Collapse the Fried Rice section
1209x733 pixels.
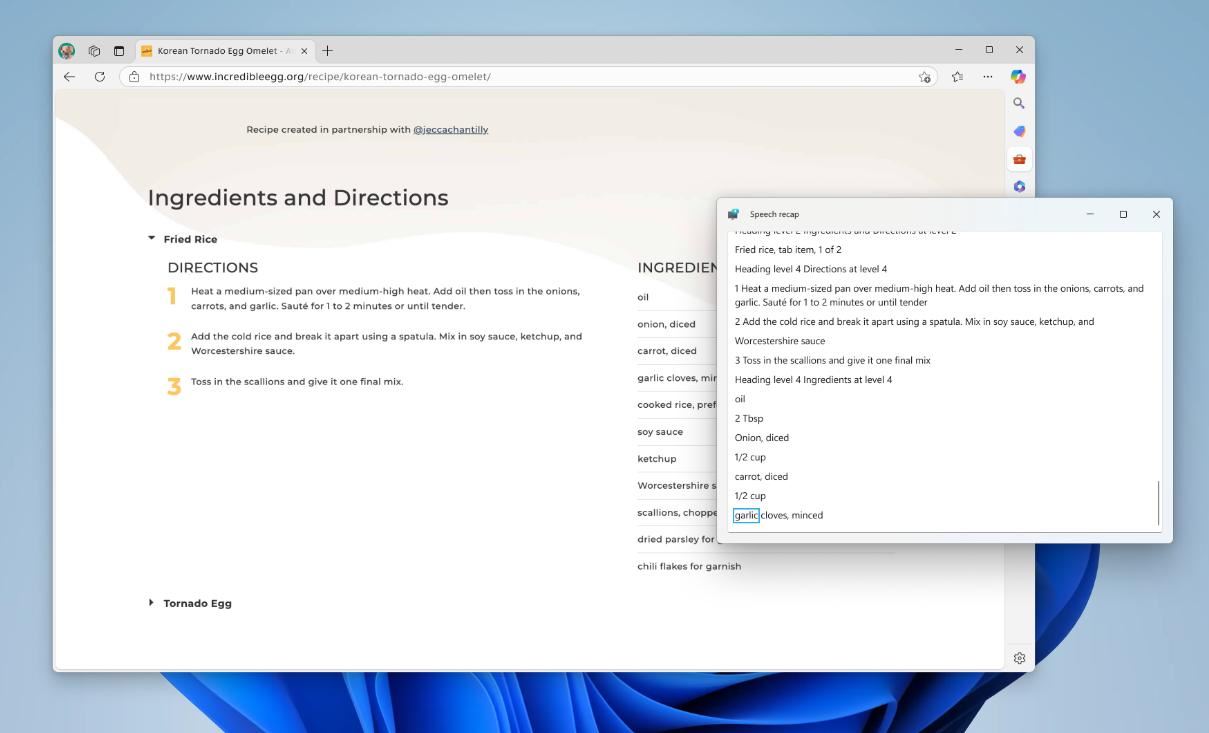(152, 239)
